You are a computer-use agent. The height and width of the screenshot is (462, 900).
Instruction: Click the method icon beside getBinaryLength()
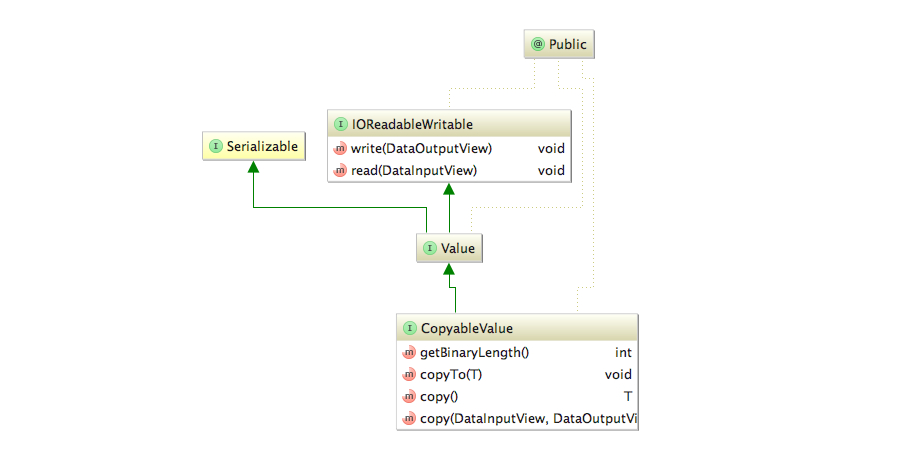(x=409, y=352)
